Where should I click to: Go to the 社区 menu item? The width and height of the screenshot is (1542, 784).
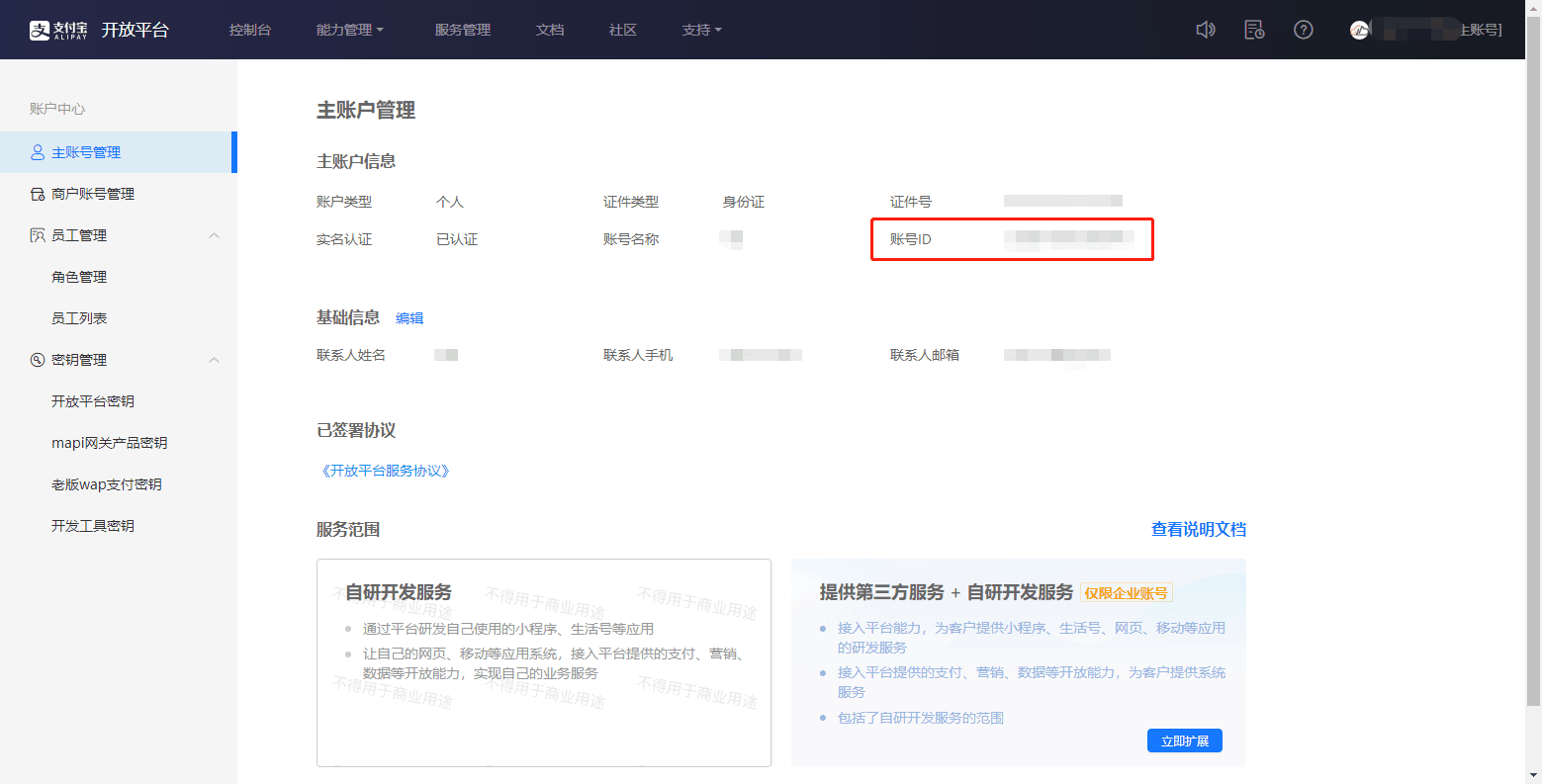tap(622, 30)
